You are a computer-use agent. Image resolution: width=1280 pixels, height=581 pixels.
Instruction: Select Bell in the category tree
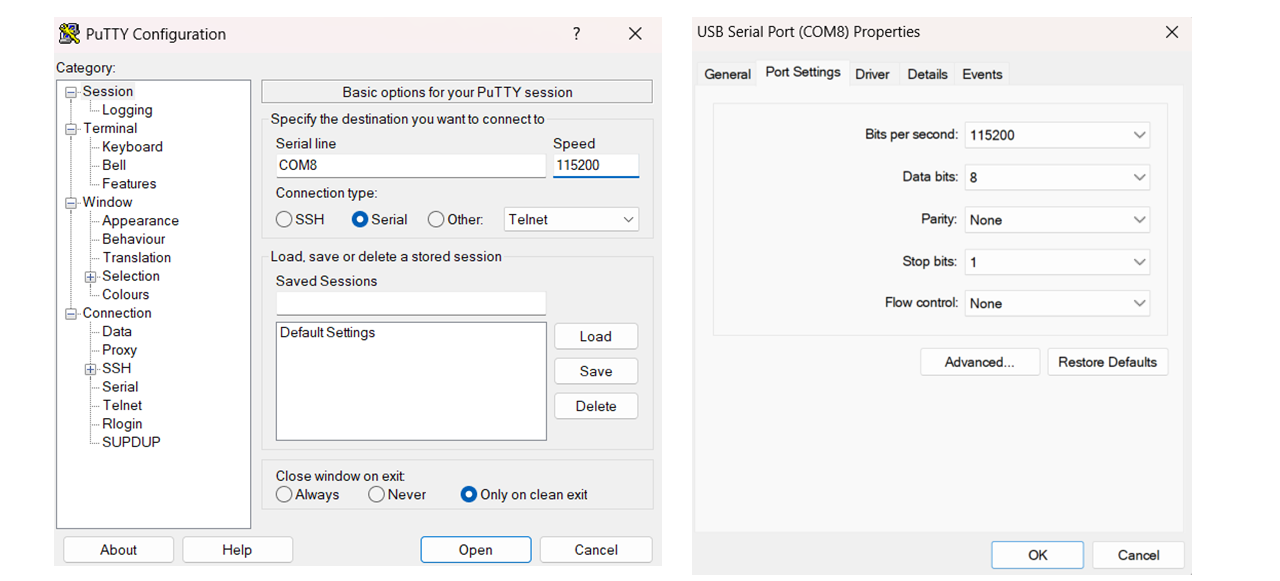[114, 165]
